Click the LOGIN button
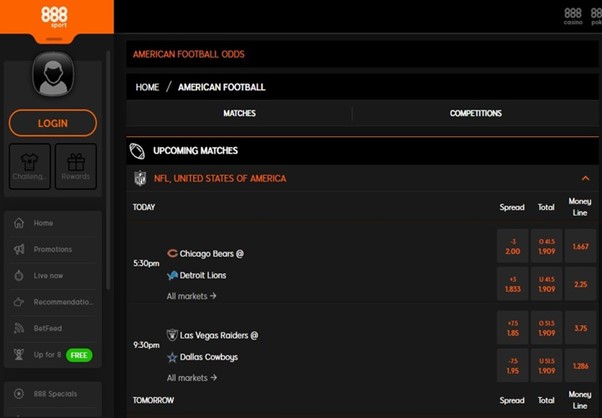Screen dimensions: 602x418 click(53, 123)
